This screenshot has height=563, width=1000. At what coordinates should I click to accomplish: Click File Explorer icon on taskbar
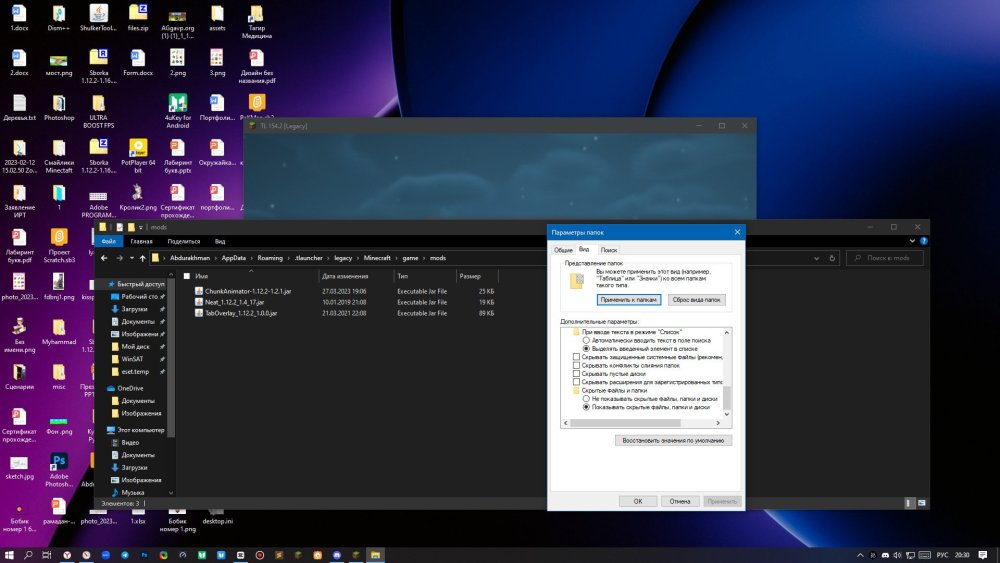coord(376,555)
